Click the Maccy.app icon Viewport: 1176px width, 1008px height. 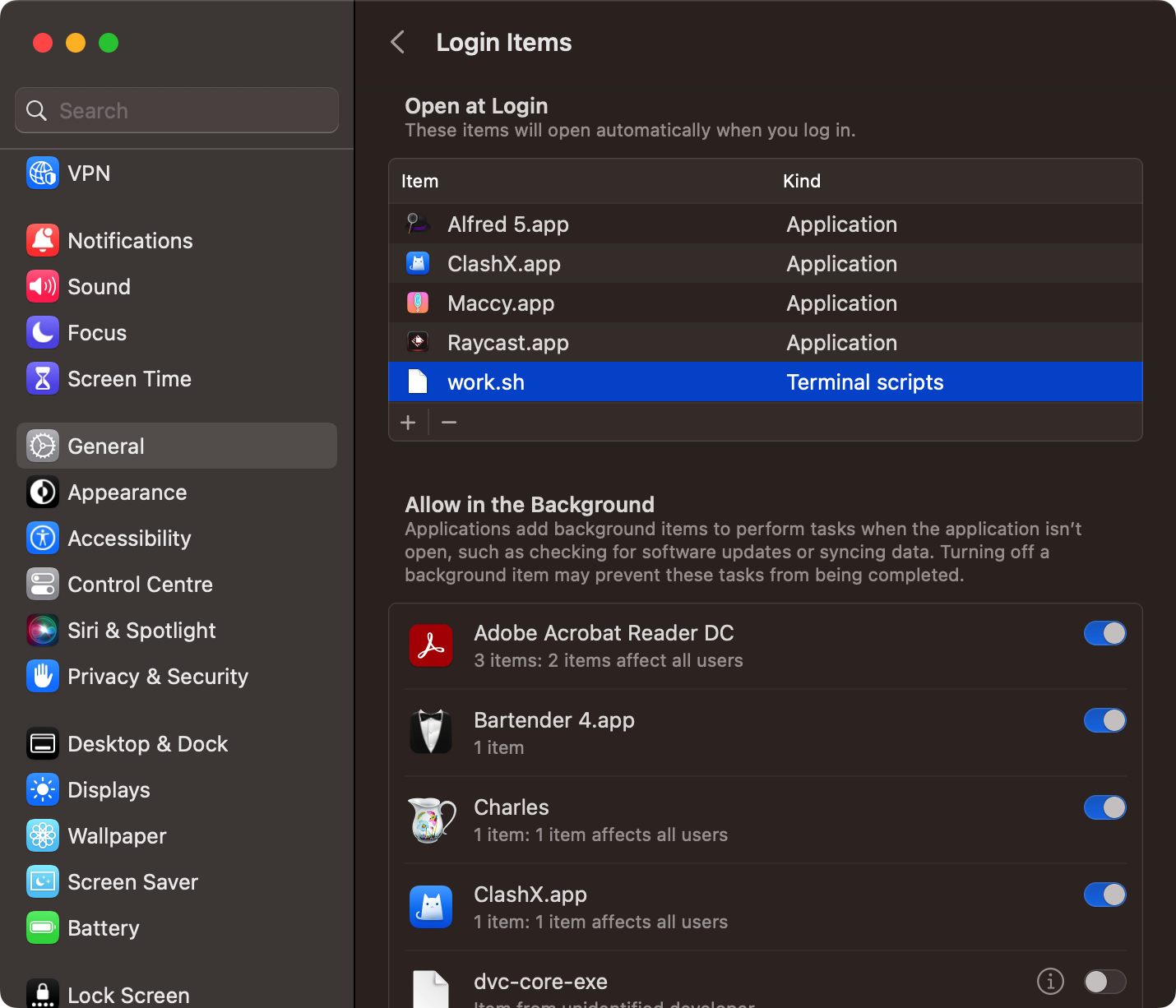pos(418,303)
